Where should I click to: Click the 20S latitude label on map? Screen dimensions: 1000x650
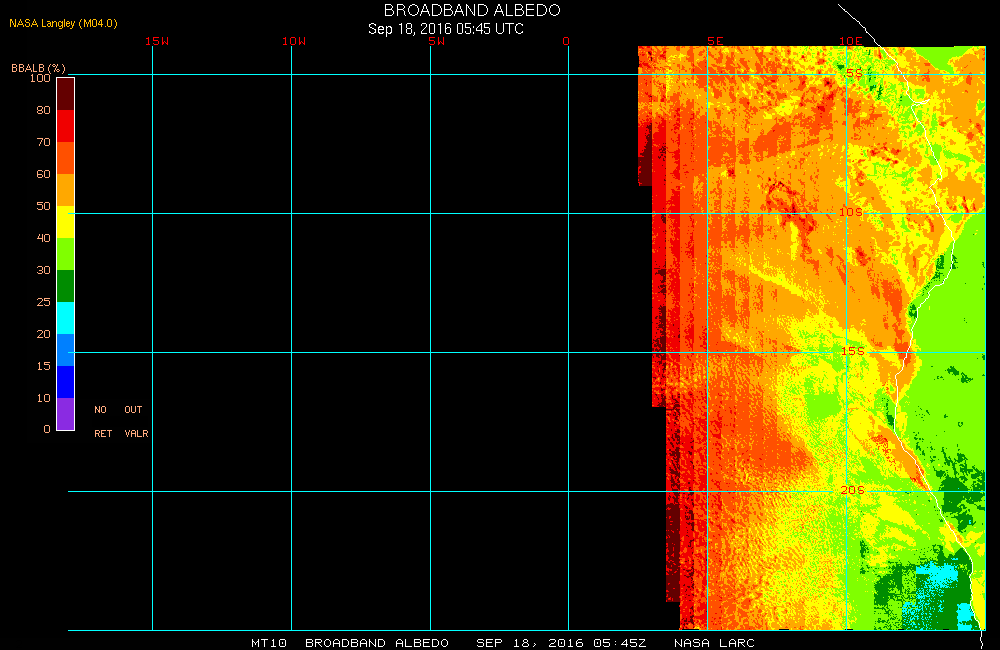(x=852, y=490)
